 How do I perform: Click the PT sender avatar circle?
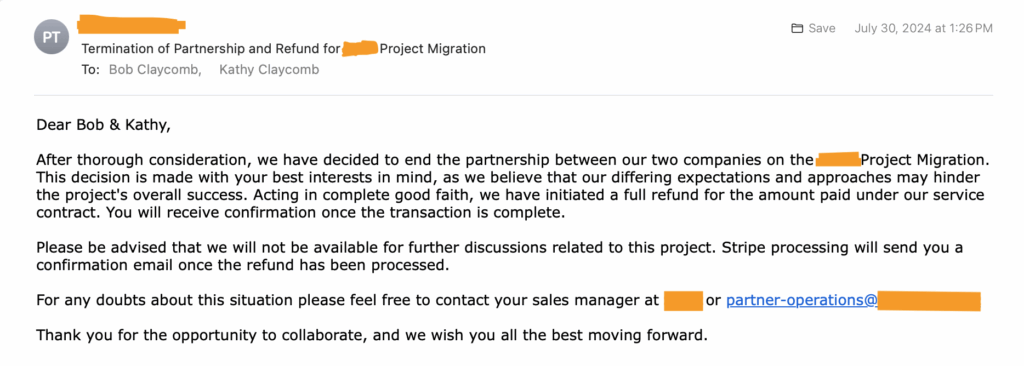tap(51, 37)
